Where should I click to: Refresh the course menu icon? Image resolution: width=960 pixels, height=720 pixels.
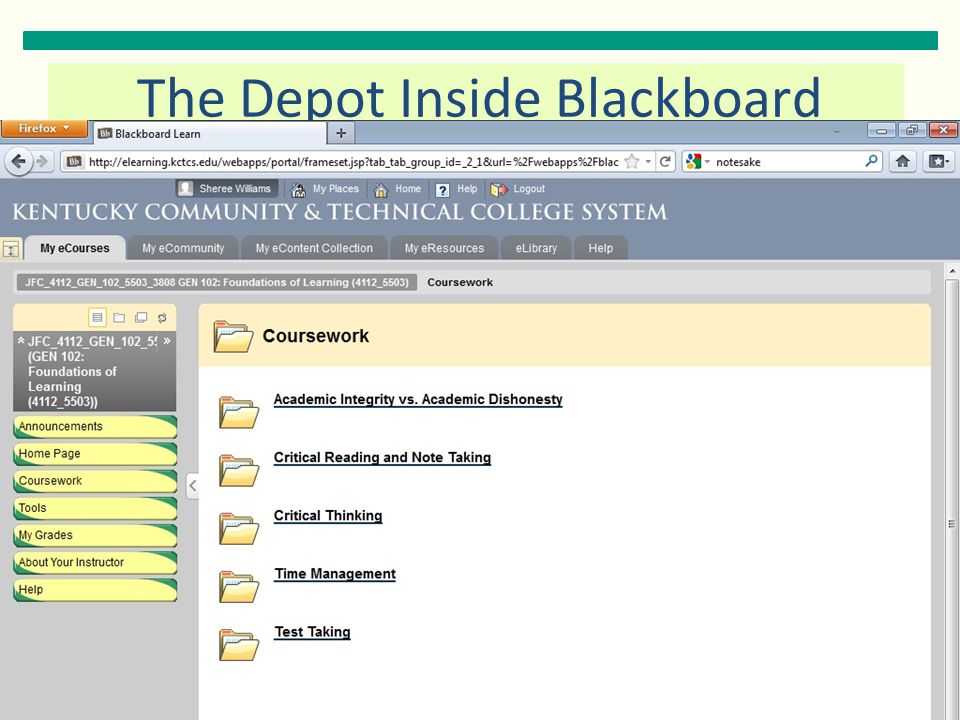[162, 318]
